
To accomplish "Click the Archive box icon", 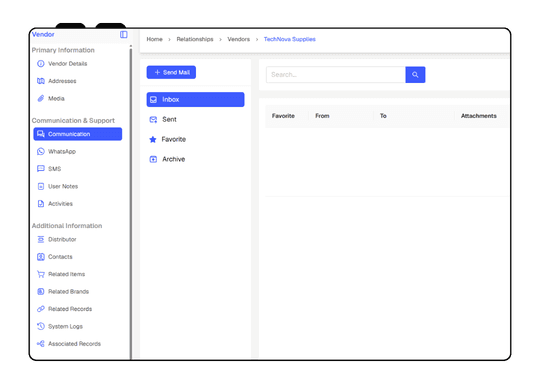I will pyautogui.click(x=153, y=159).
